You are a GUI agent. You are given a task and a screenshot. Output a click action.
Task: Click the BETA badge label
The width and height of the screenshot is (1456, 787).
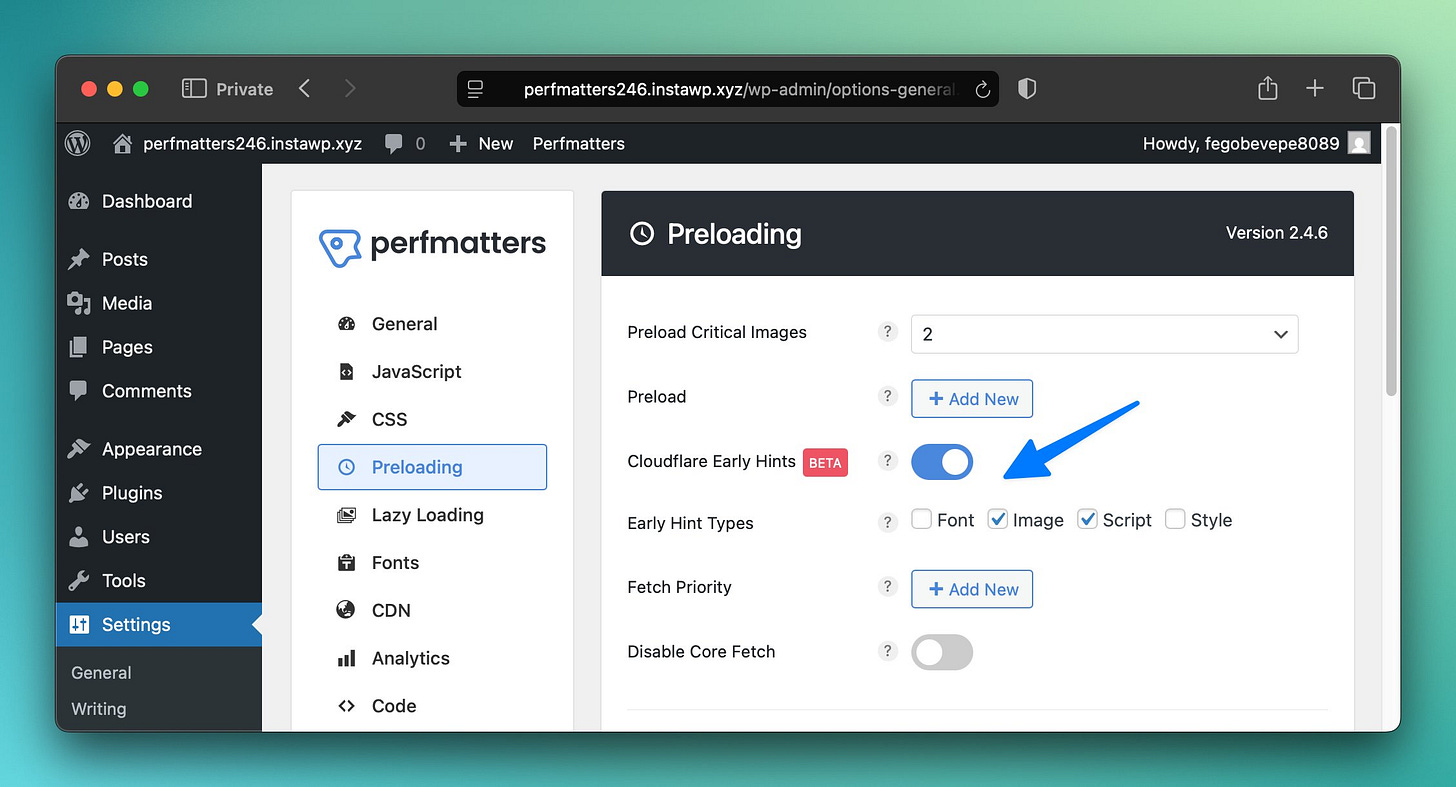[825, 462]
